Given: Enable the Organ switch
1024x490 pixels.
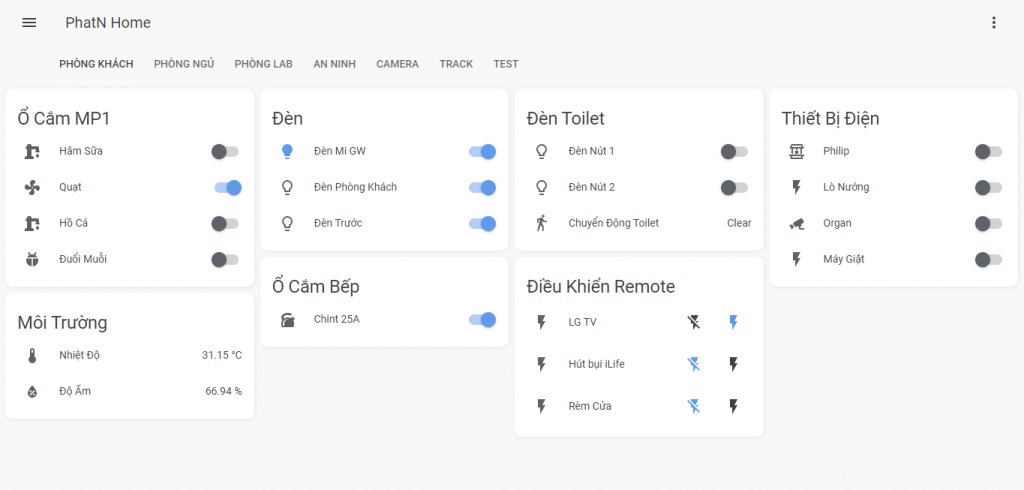Looking at the screenshot, I should [989, 223].
